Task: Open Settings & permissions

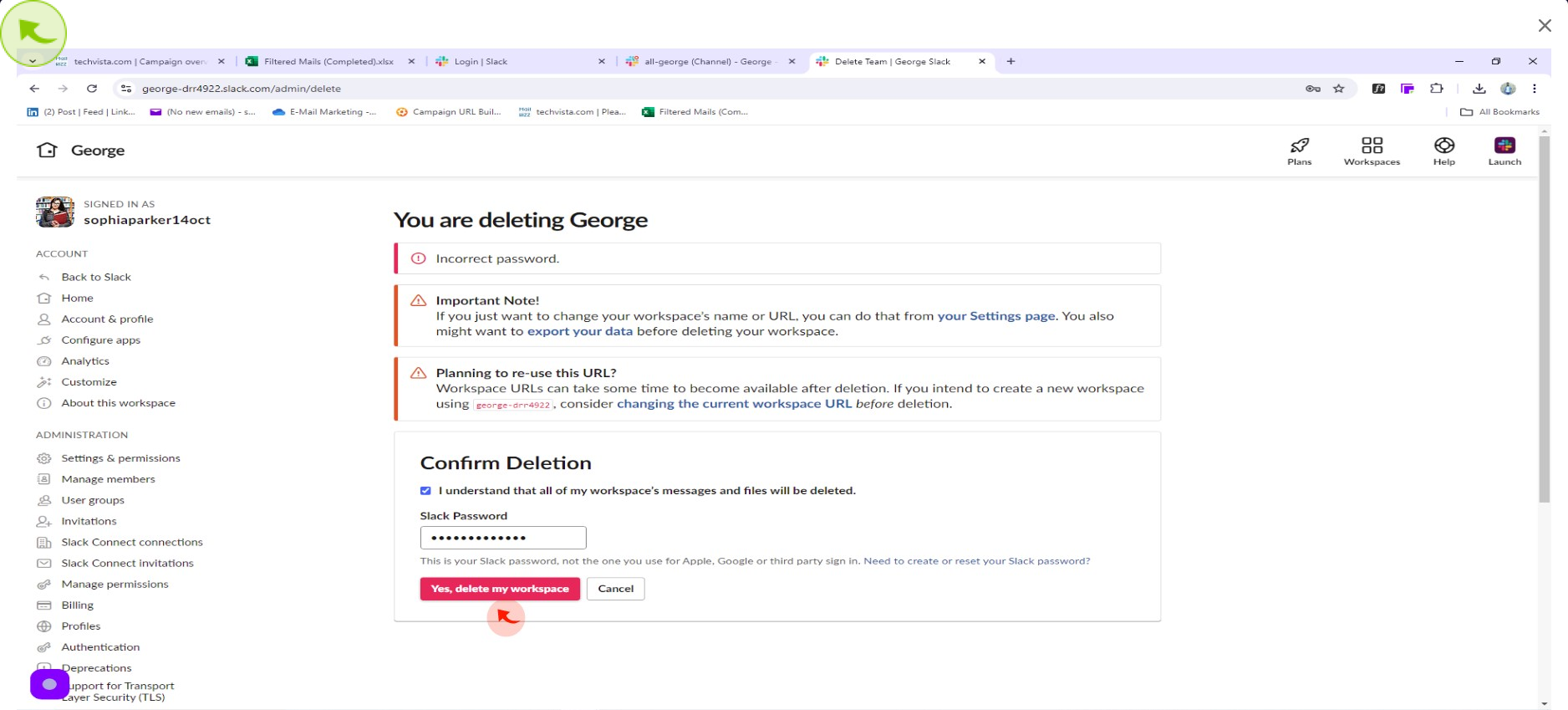Action: click(120, 458)
